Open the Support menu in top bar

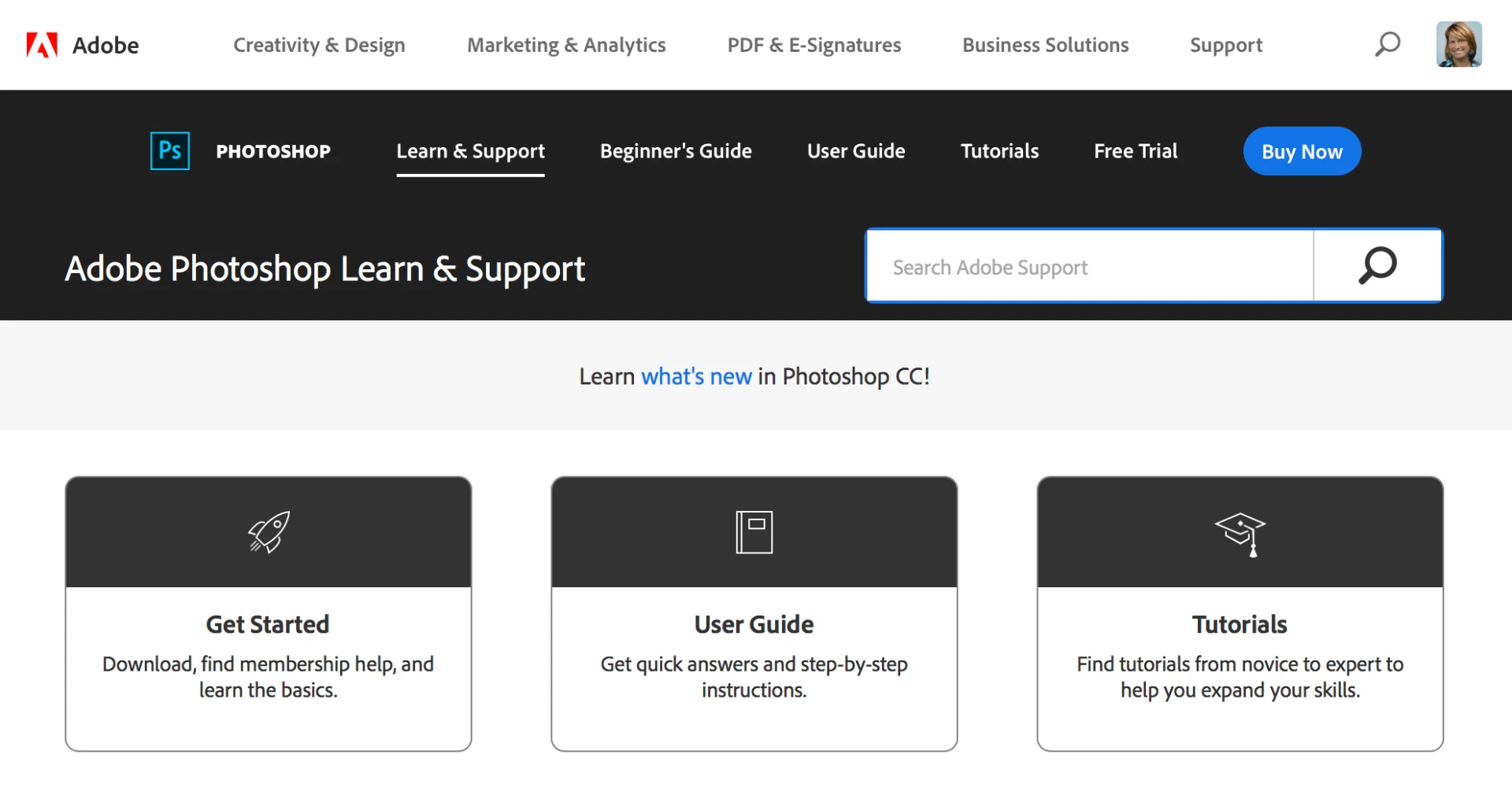tap(1226, 45)
